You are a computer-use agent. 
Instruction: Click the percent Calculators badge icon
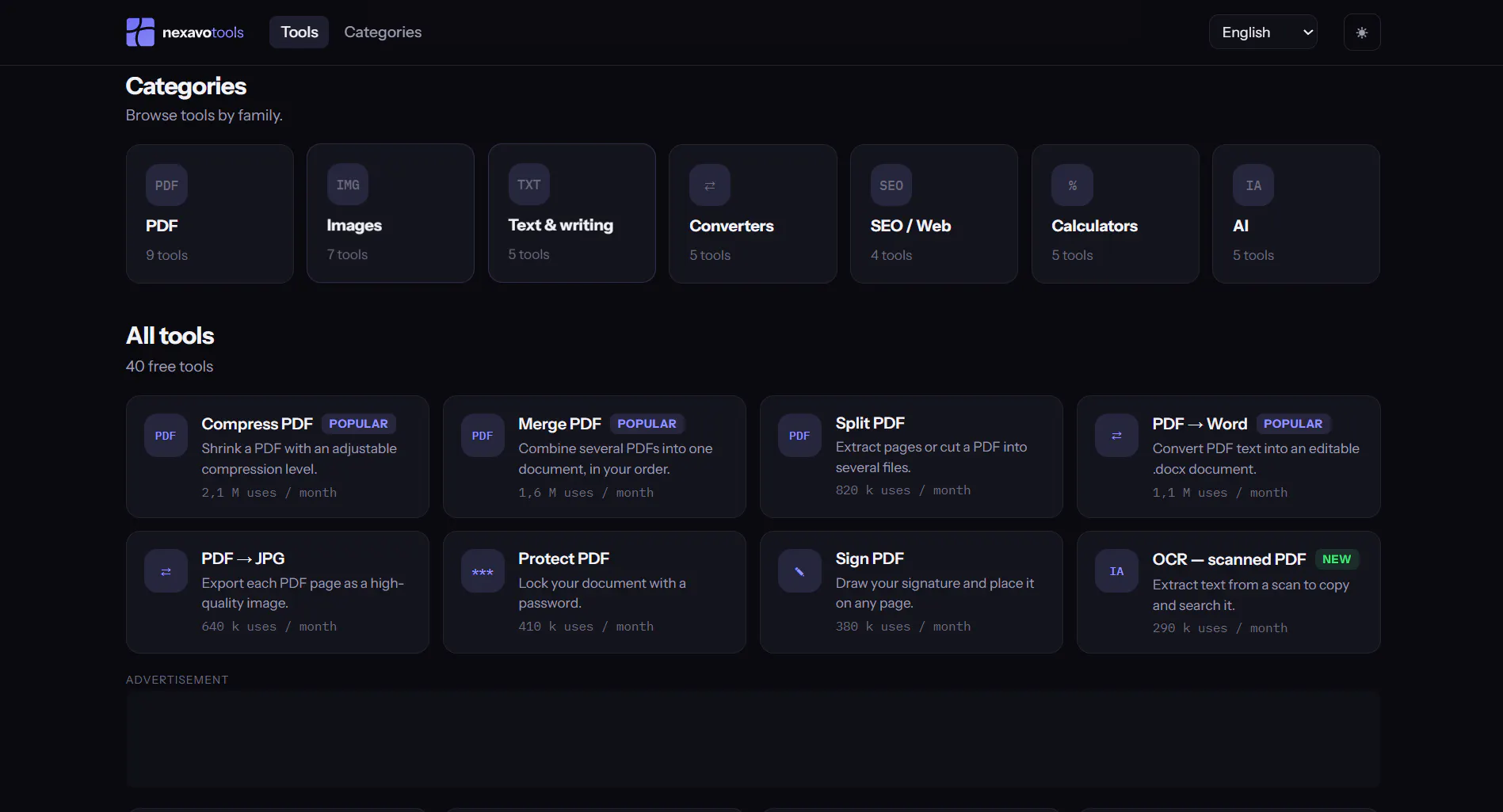tap(1073, 185)
